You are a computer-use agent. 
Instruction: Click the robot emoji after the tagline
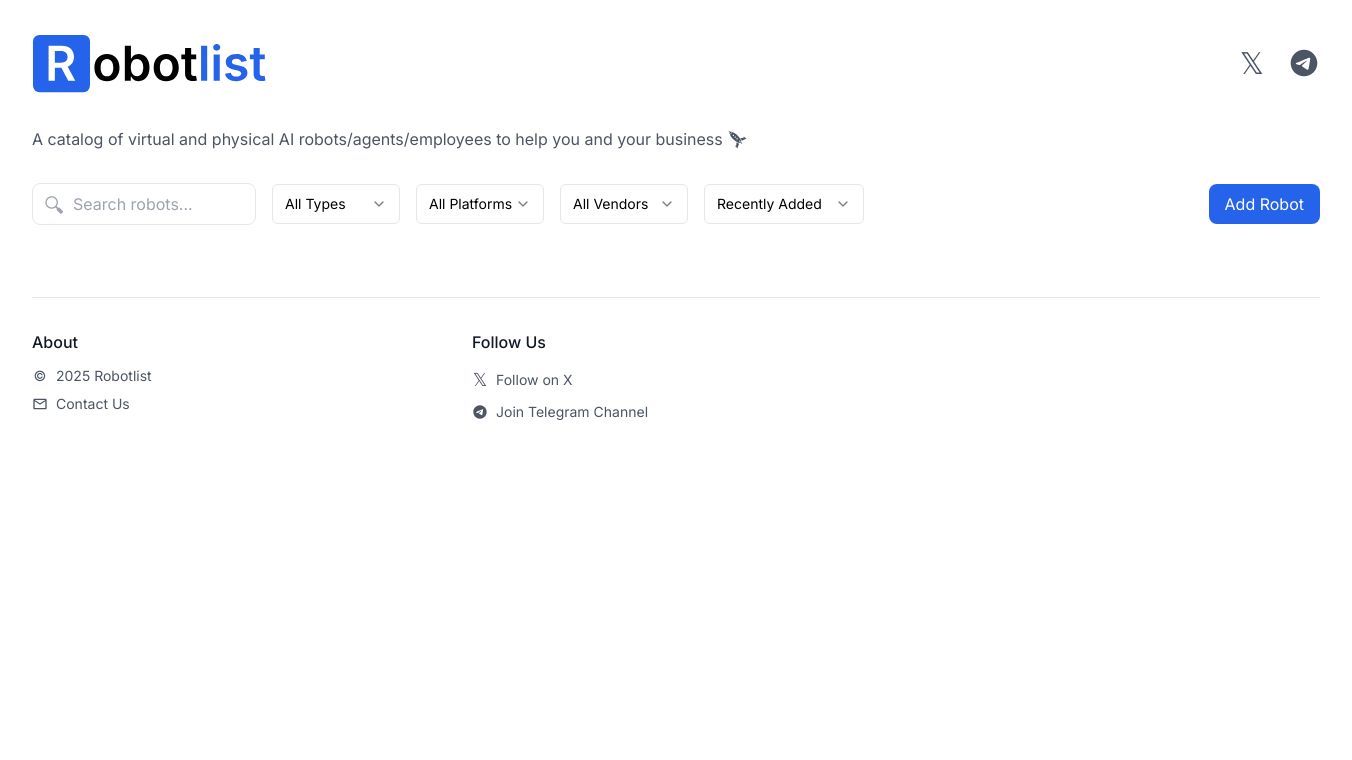tap(737, 139)
